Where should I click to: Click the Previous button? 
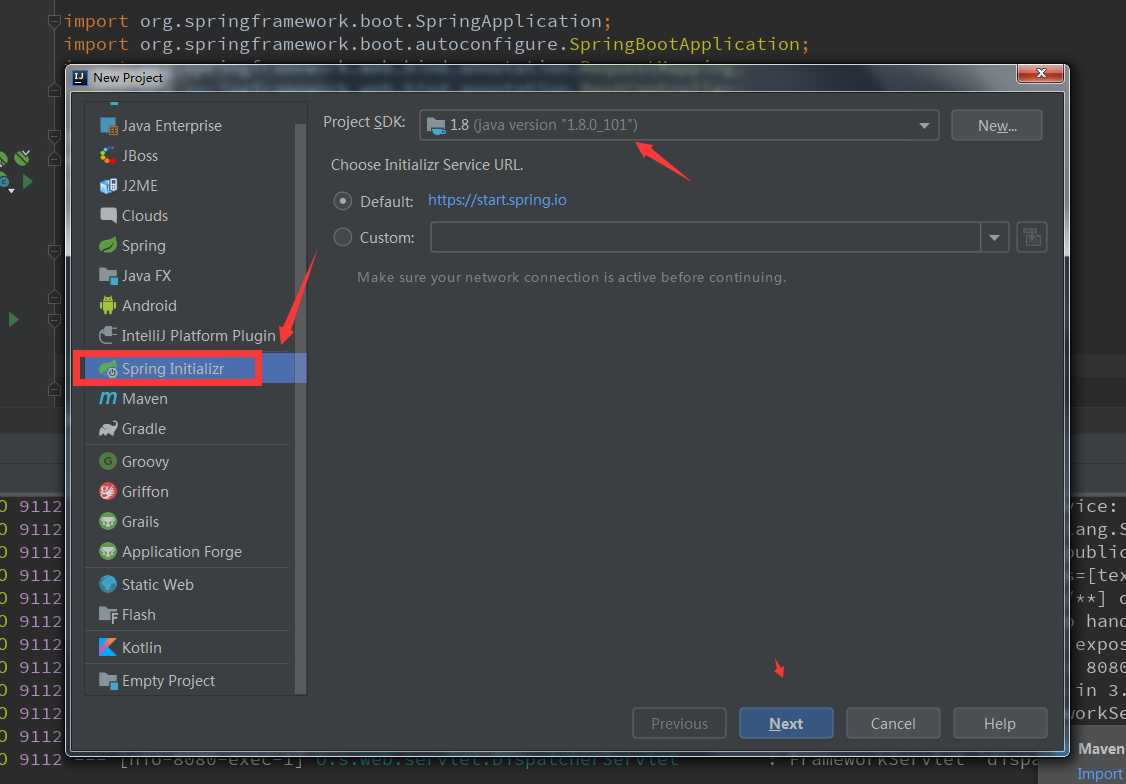point(679,724)
